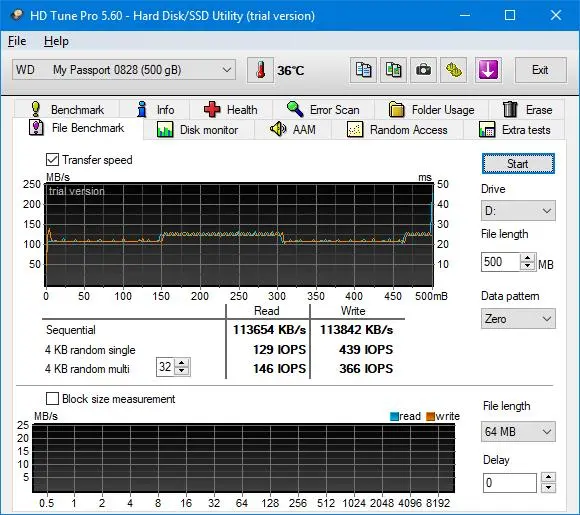580x515 pixels.
Task: Open the 64 MB file length dropdown
Action: 518,431
